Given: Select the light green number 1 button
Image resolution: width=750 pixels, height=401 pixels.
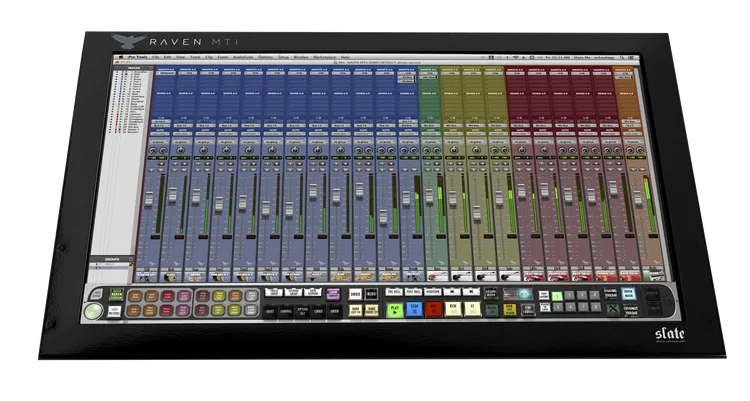Looking at the screenshot, I should pos(557,296).
